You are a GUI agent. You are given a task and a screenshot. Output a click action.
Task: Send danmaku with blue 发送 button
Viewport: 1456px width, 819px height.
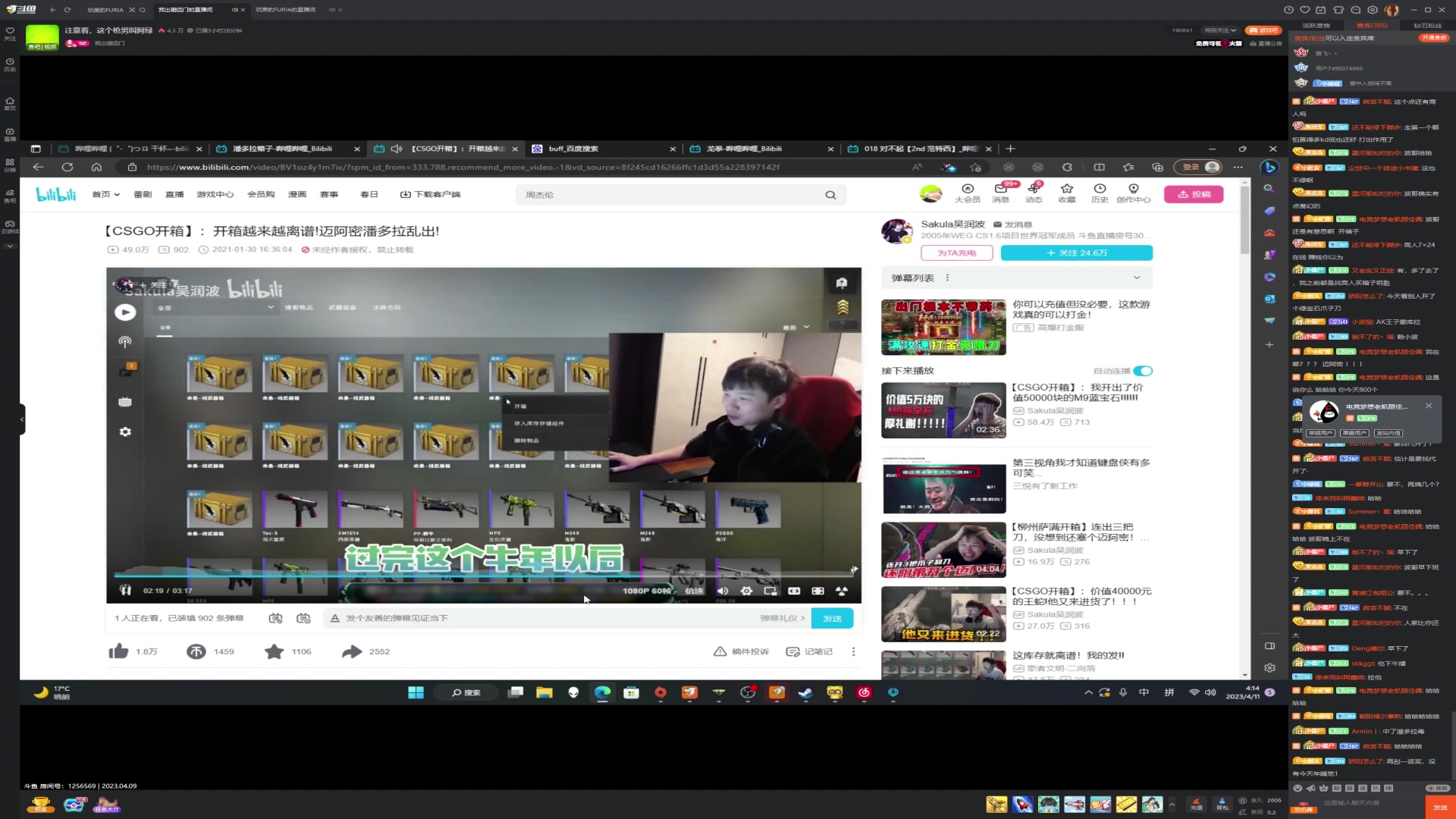coord(832,618)
